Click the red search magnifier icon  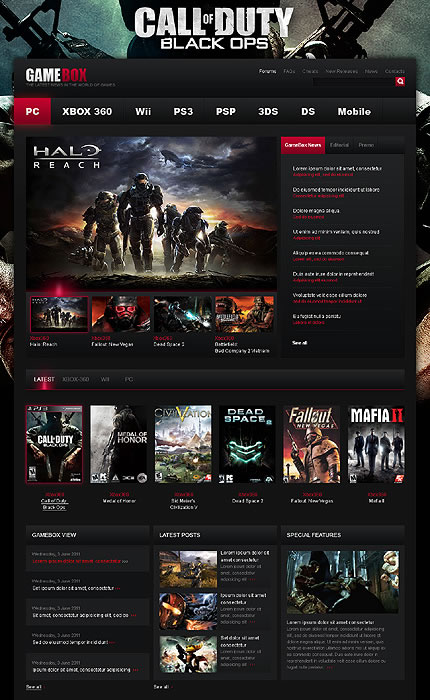(400, 81)
